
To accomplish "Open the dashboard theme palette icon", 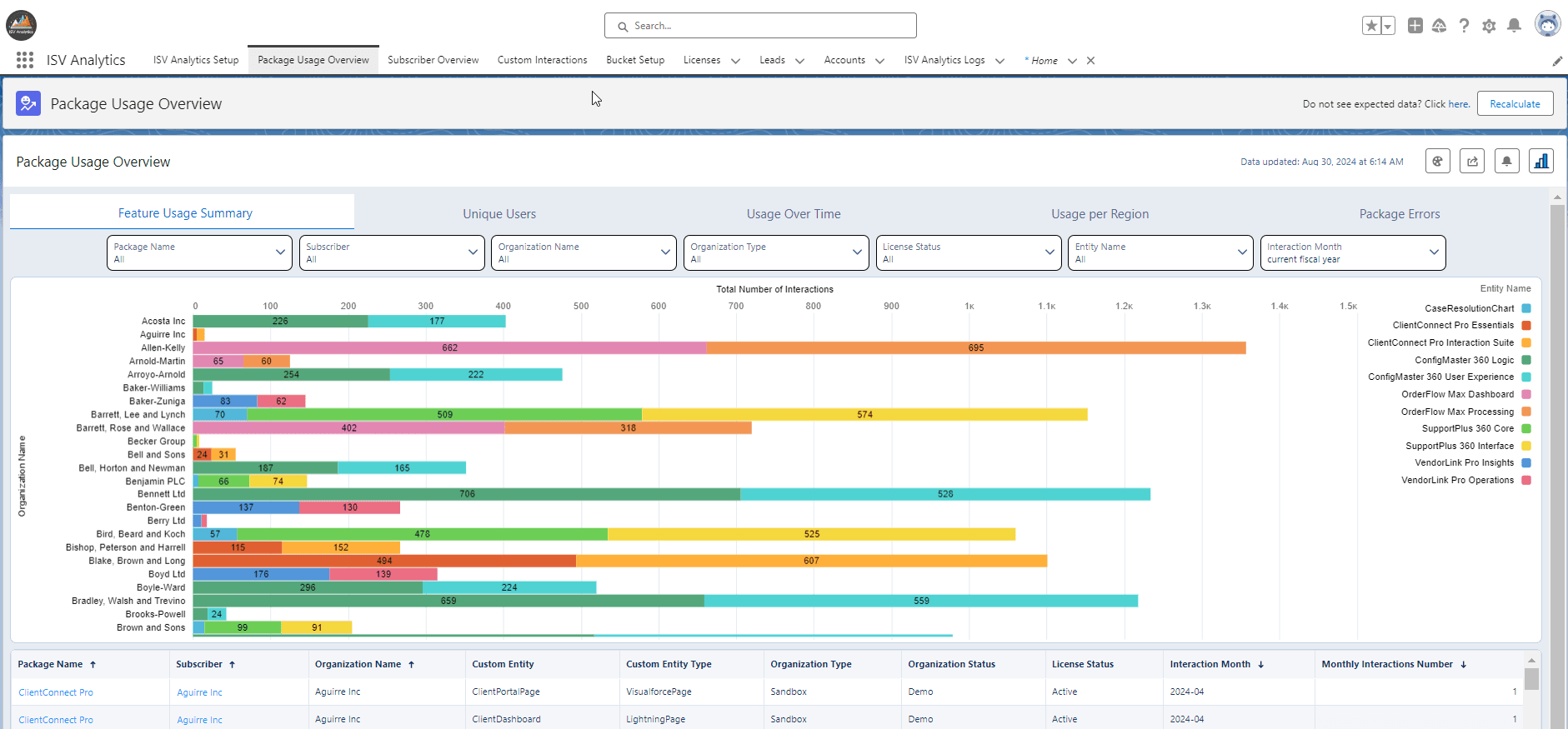I will (1438, 161).
